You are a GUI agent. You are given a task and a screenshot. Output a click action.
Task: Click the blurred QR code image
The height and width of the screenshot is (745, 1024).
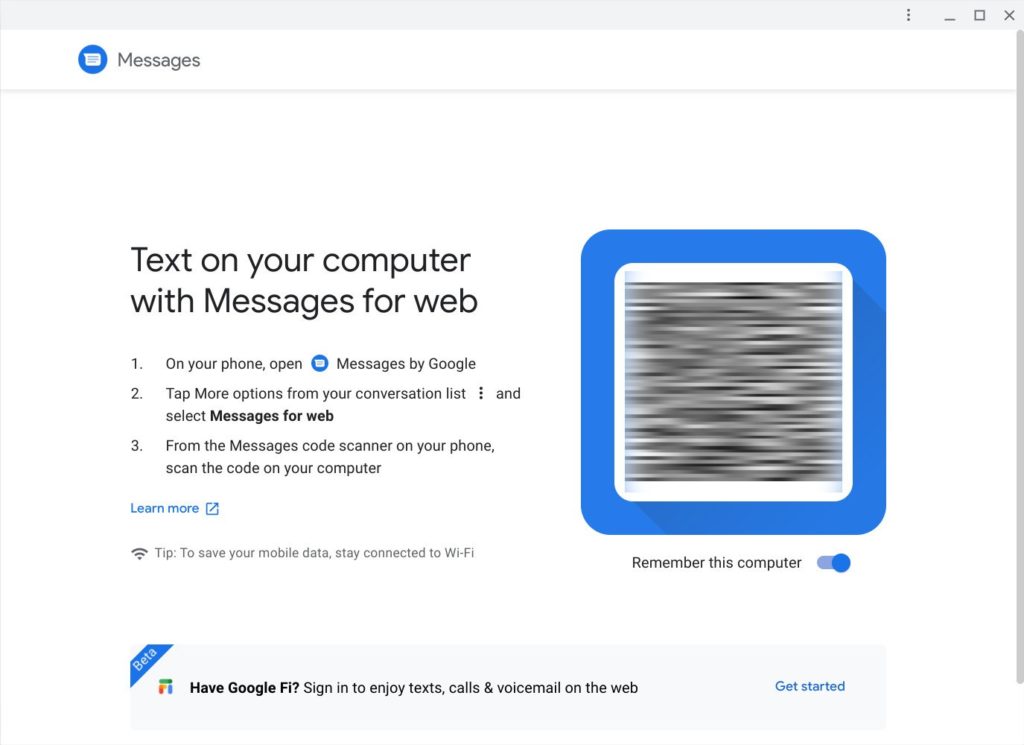[733, 382]
